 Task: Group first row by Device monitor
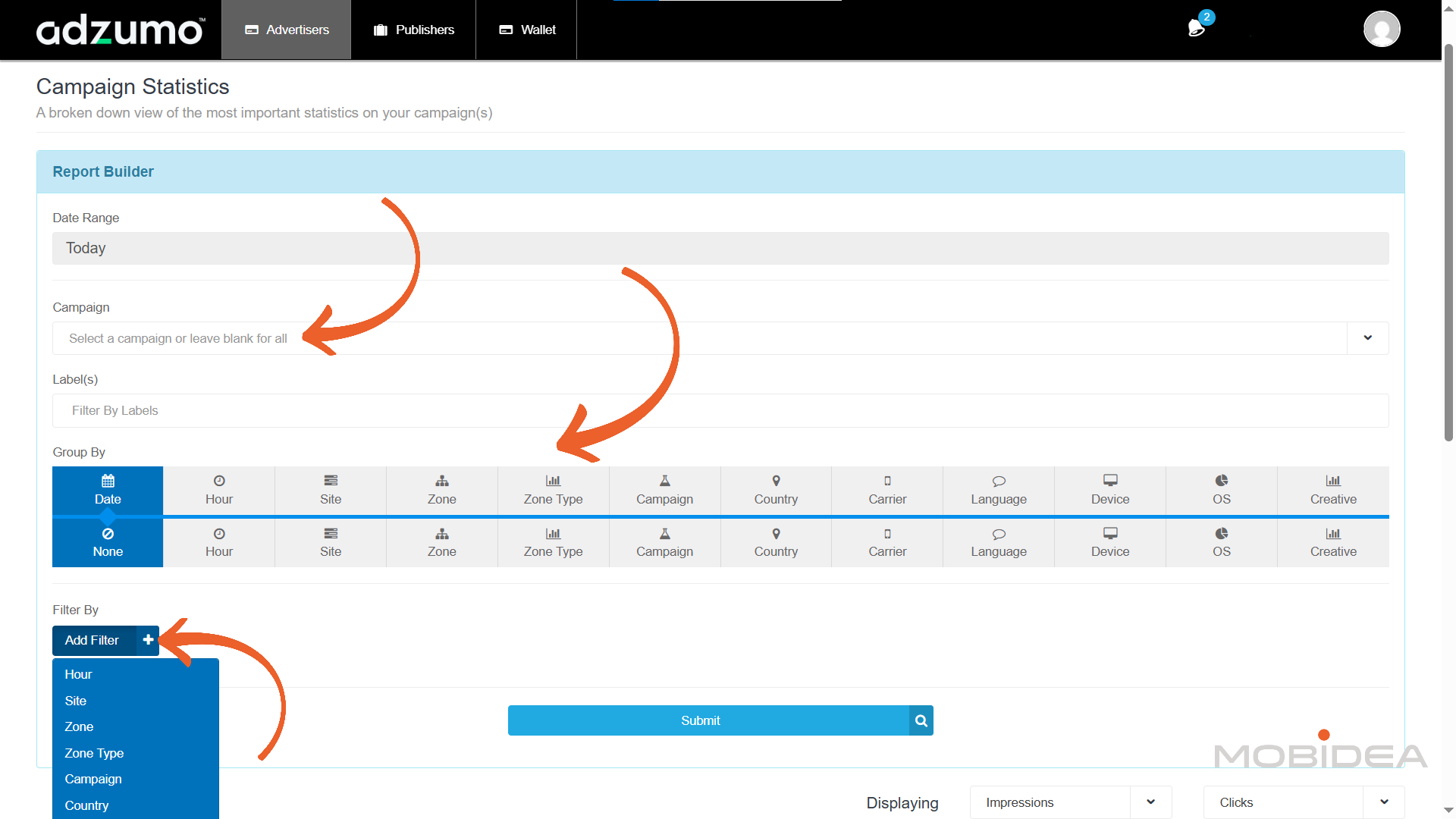coord(1109,491)
